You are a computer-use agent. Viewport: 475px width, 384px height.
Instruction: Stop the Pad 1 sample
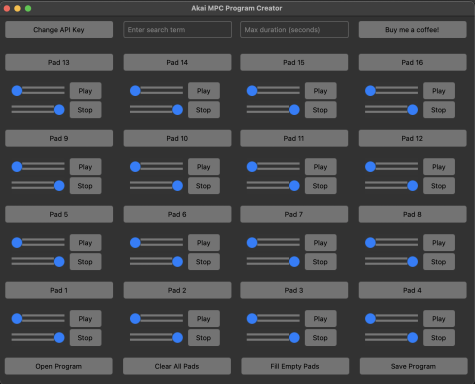(85, 338)
